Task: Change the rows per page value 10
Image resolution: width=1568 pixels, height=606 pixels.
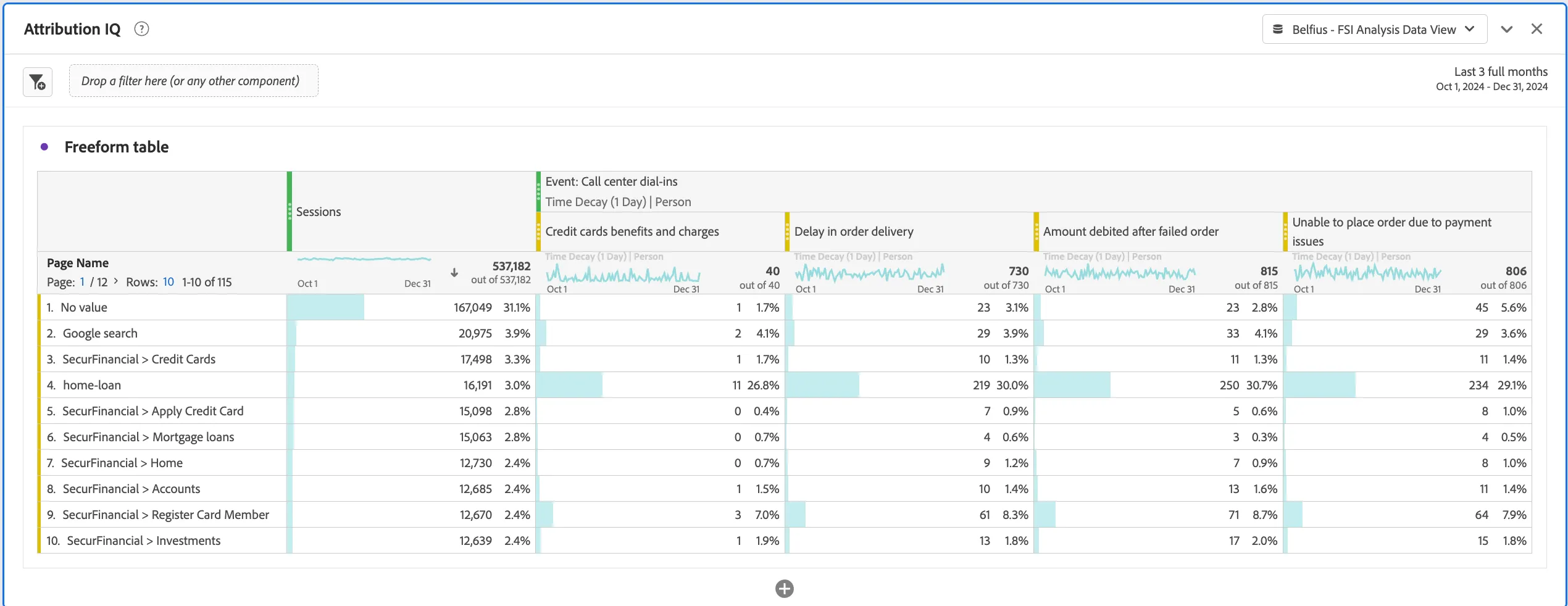Action: pyautogui.click(x=168, y=282)
